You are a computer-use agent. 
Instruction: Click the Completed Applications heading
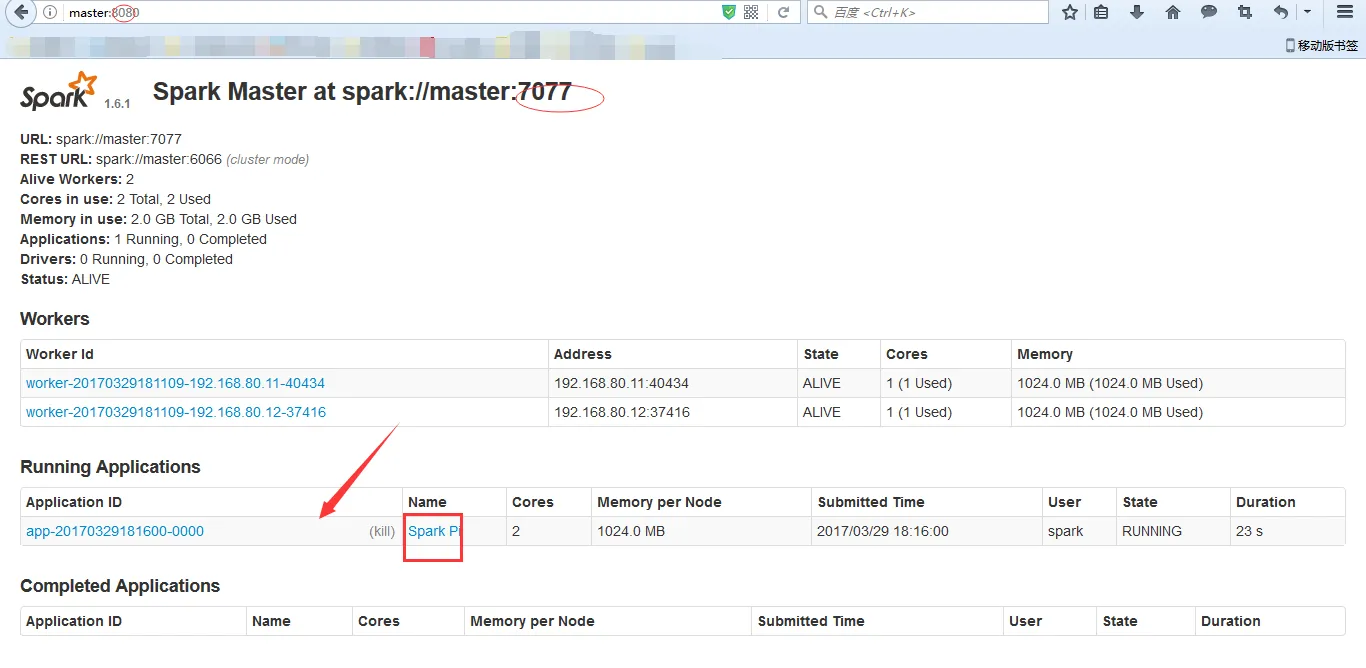120,586
